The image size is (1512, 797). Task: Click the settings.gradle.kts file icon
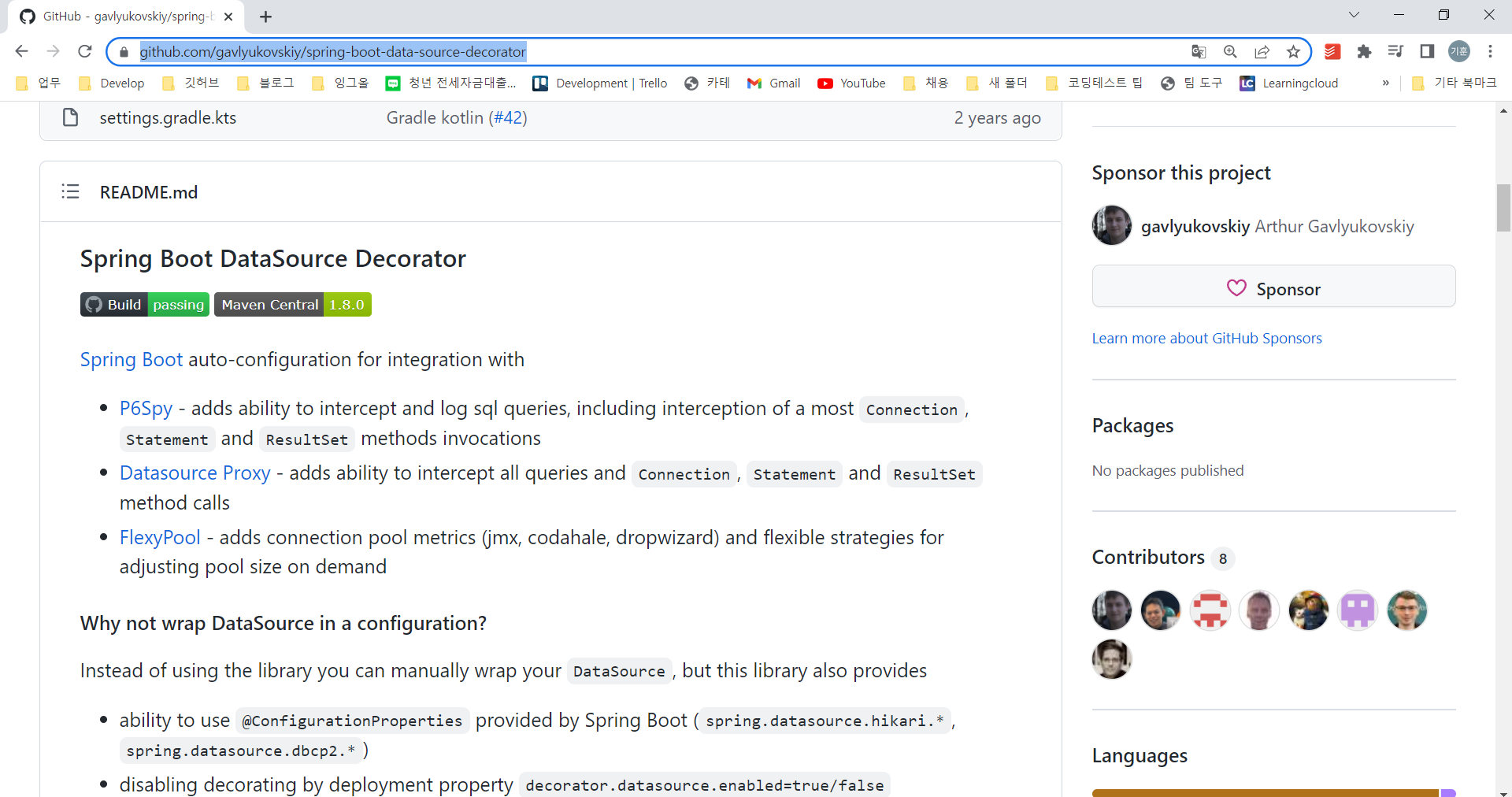coord(70,117)
